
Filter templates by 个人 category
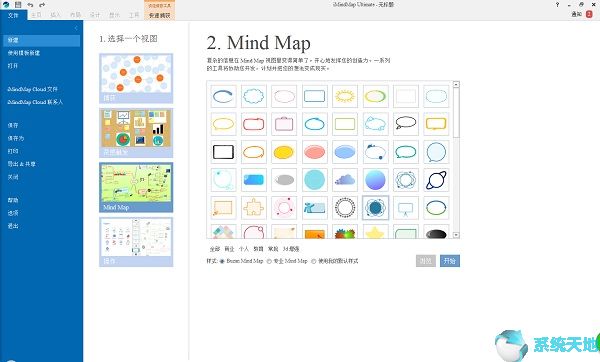pos(244,249)
